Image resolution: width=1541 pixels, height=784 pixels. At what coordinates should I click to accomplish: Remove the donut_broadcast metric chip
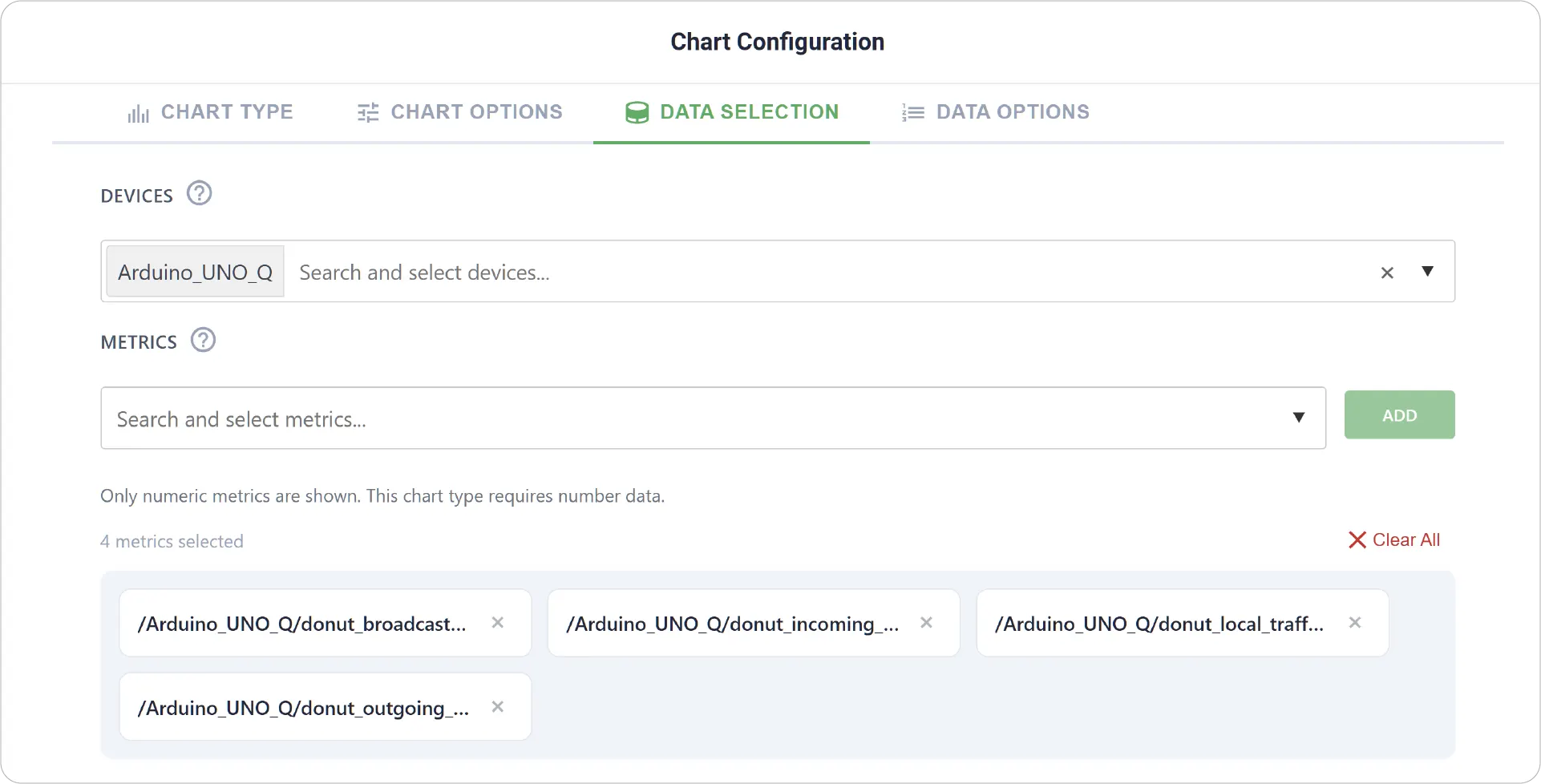click(x=498, y=623)
